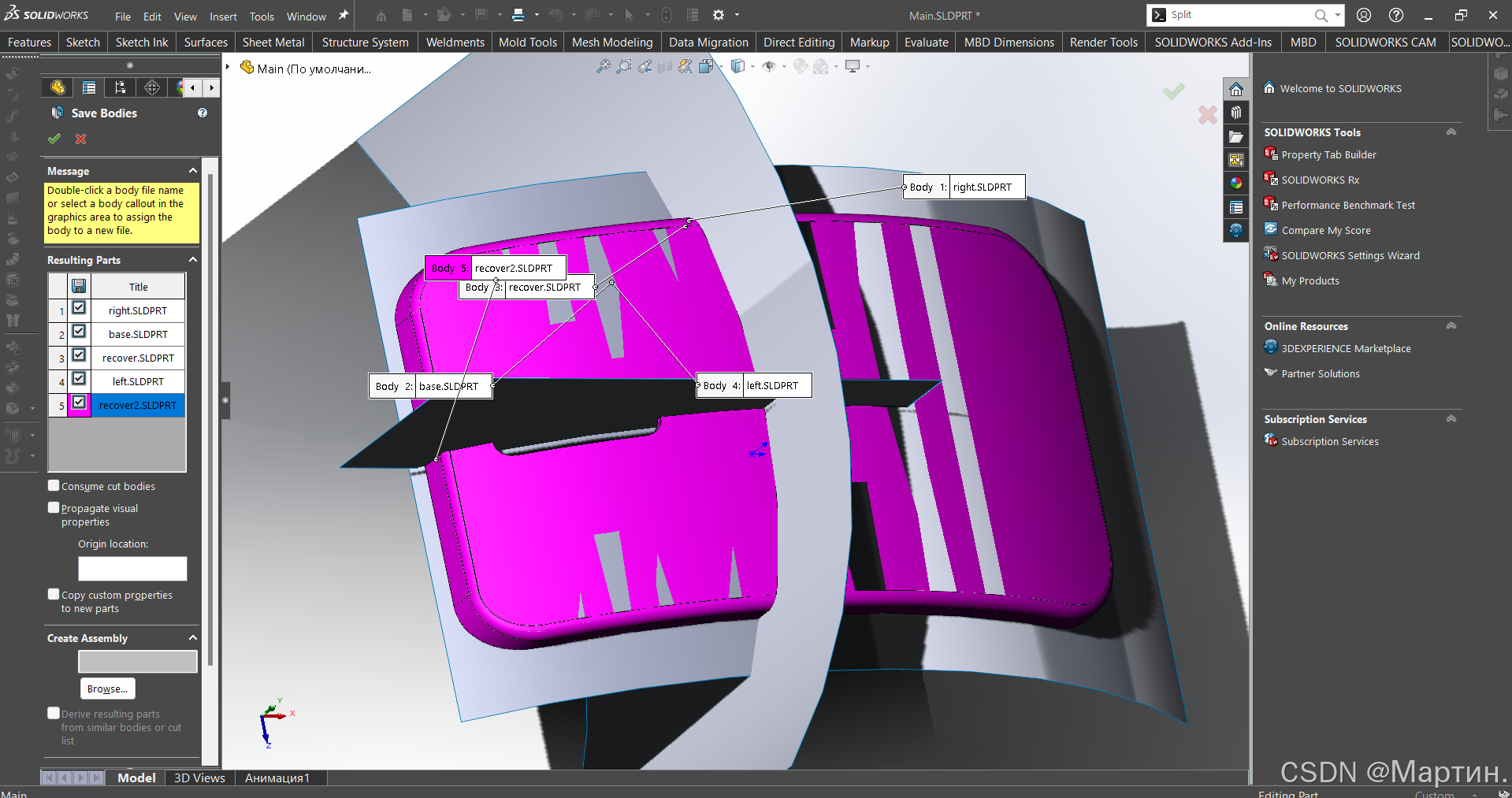Viewport: 1512px width, 798px height.
Task: Uncheck save box for right.SLDPRT
Action: pyautogui.click(x=79, y=308)
